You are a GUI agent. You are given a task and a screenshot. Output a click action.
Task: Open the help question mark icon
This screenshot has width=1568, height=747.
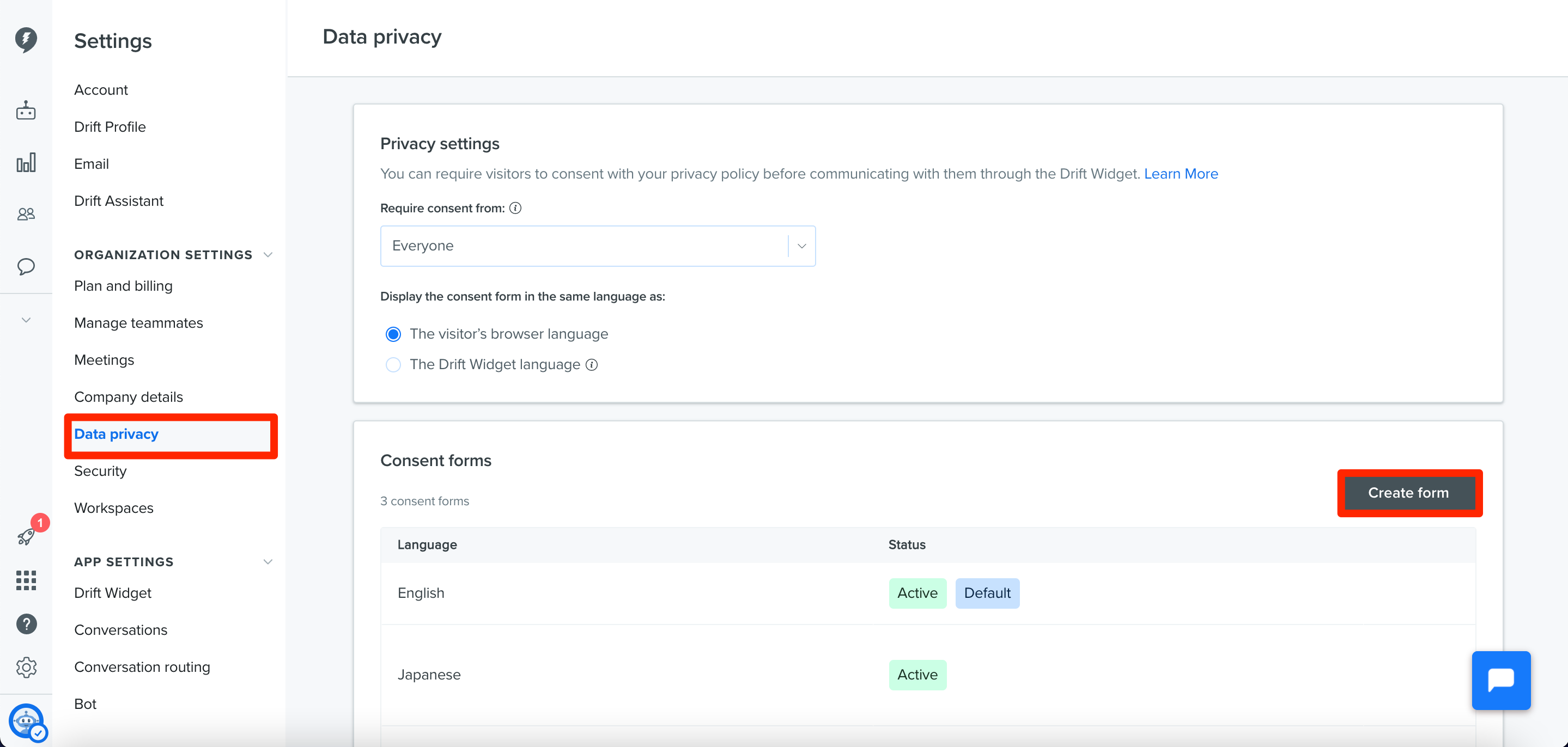coord(26,623)
